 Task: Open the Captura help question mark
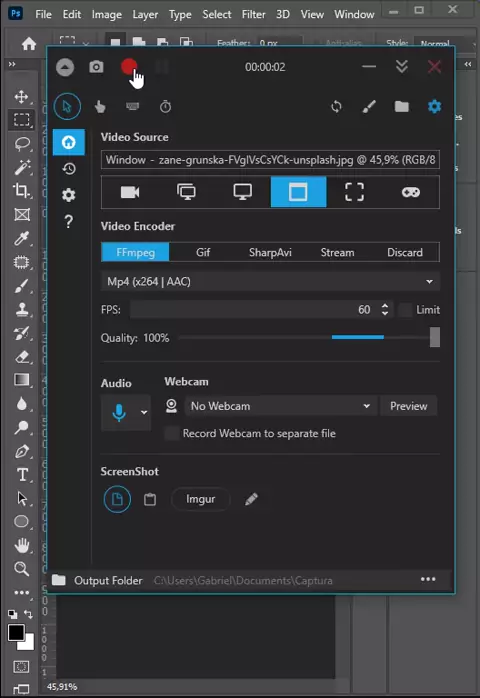pyautogui.click(x=69, y=221)
